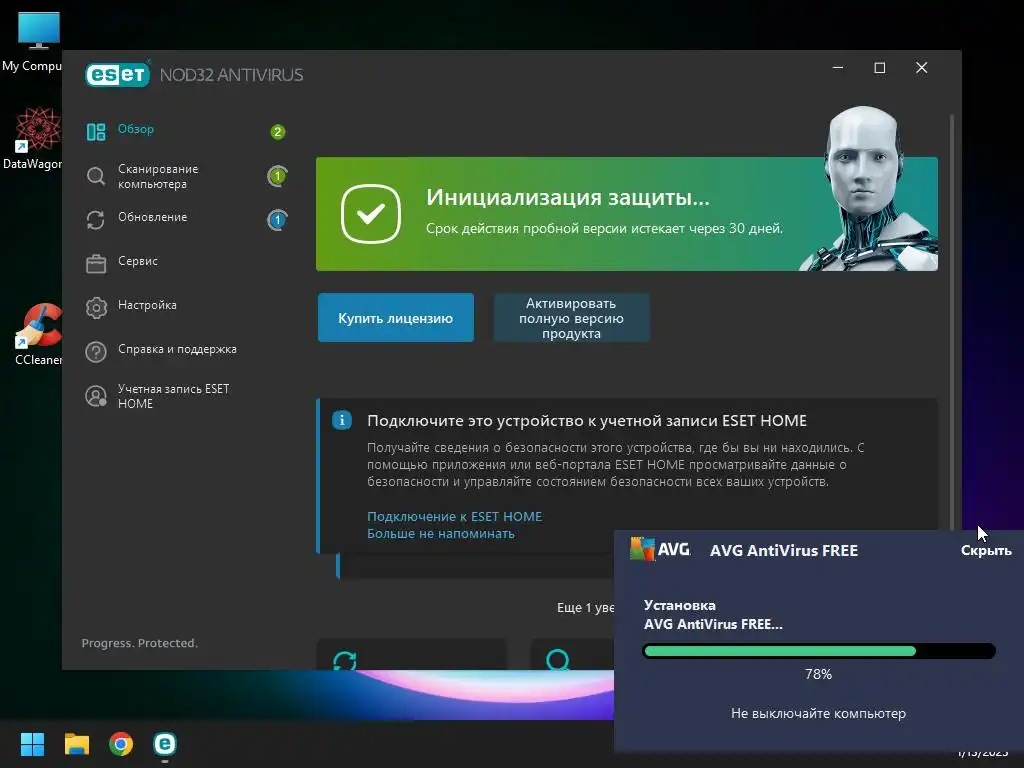Click the ESET taskbar icon
Image resolution: width=1024 pixels, height=768 pixels.
point(165,744)
